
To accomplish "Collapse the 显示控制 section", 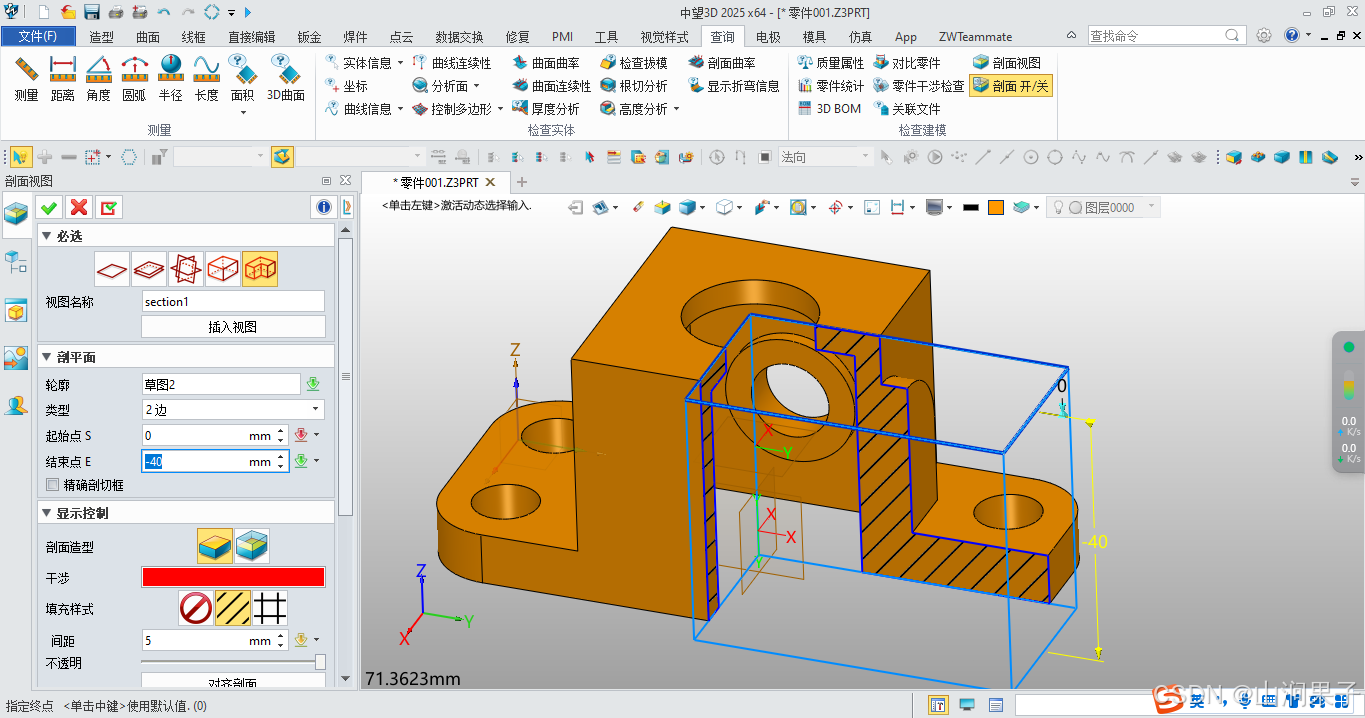I will [46, 513].
